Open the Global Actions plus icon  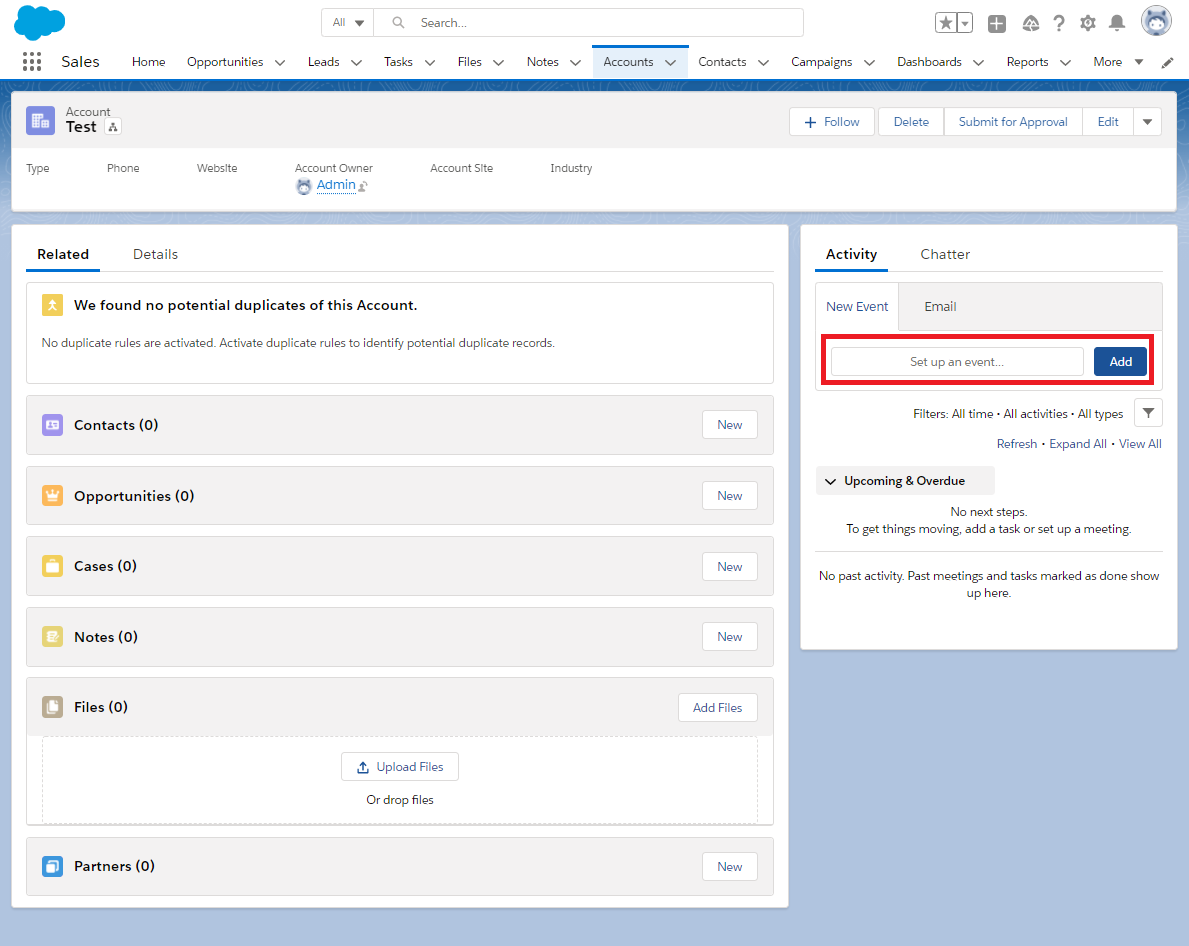[x=997, y=23]
